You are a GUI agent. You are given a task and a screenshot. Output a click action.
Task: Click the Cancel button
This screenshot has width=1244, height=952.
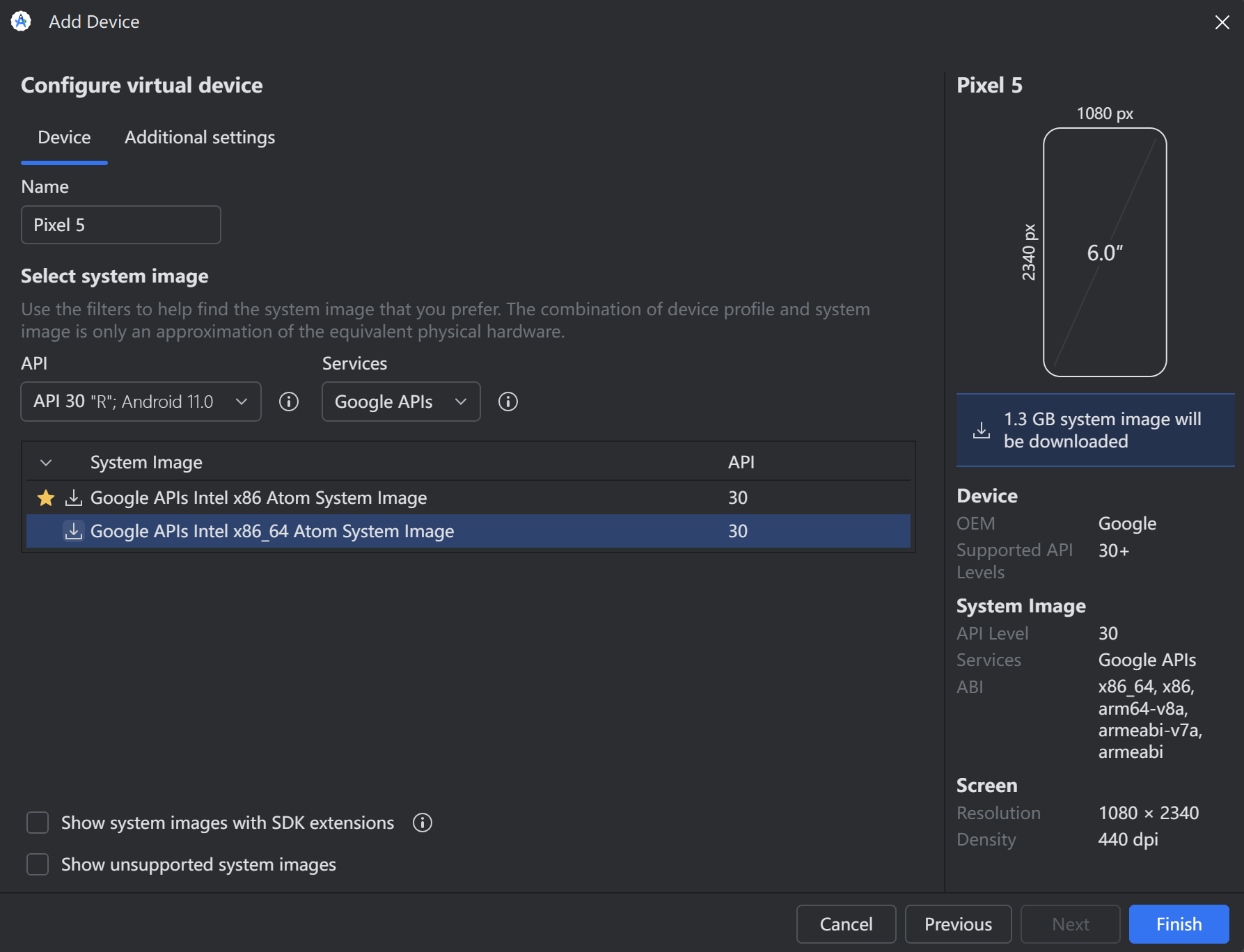846,924
